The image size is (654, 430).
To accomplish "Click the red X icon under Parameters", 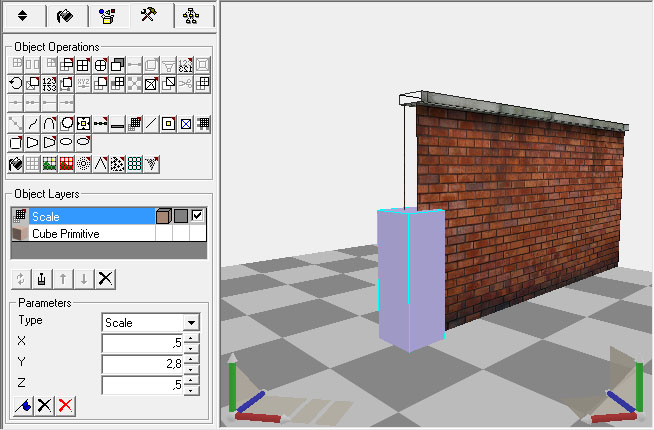I will tap(65, 405).
